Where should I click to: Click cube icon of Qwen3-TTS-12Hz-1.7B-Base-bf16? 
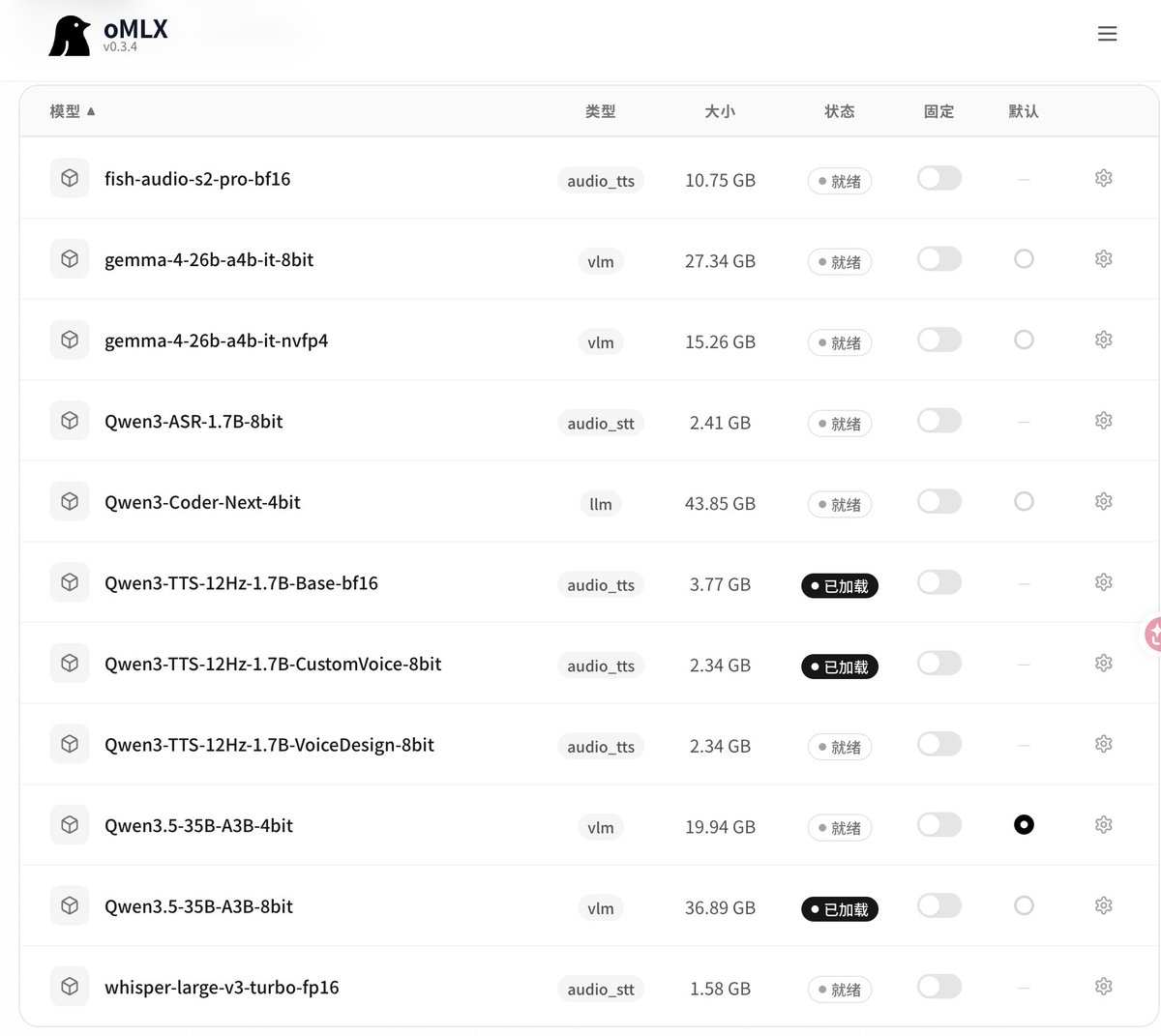(x=70, y=582)
